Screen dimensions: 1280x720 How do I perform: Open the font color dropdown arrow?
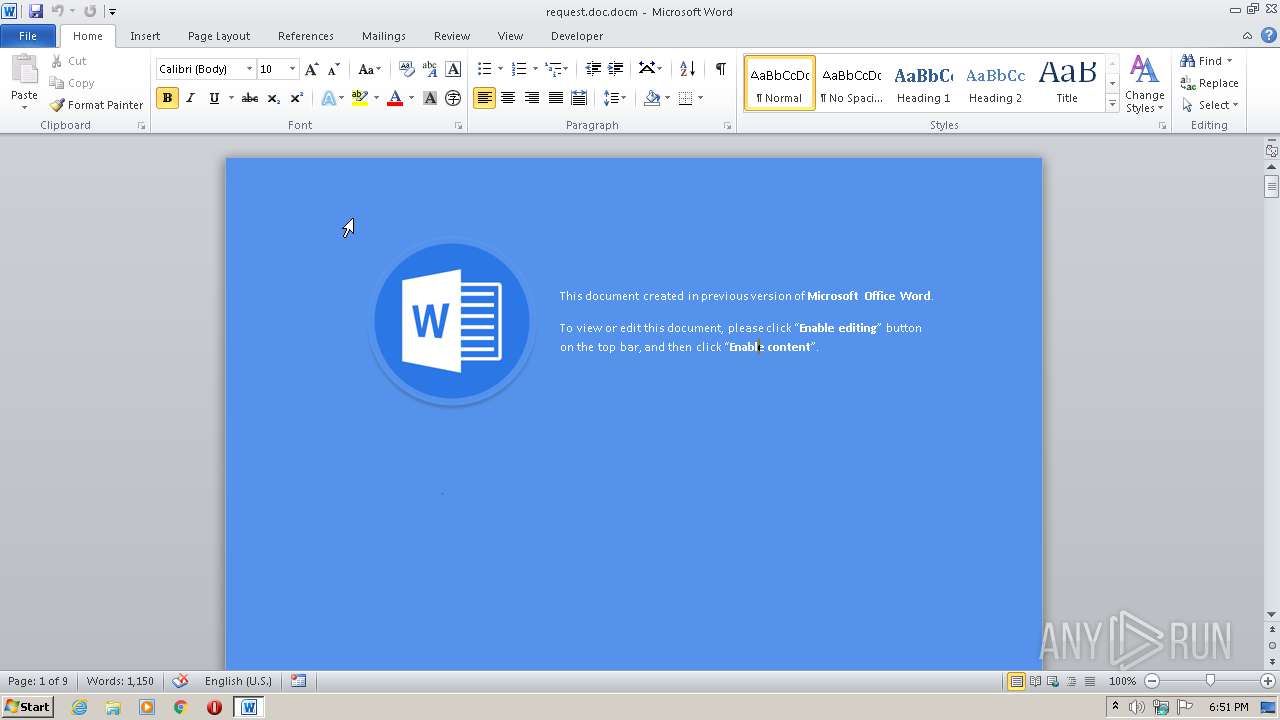tap(411, 98)
